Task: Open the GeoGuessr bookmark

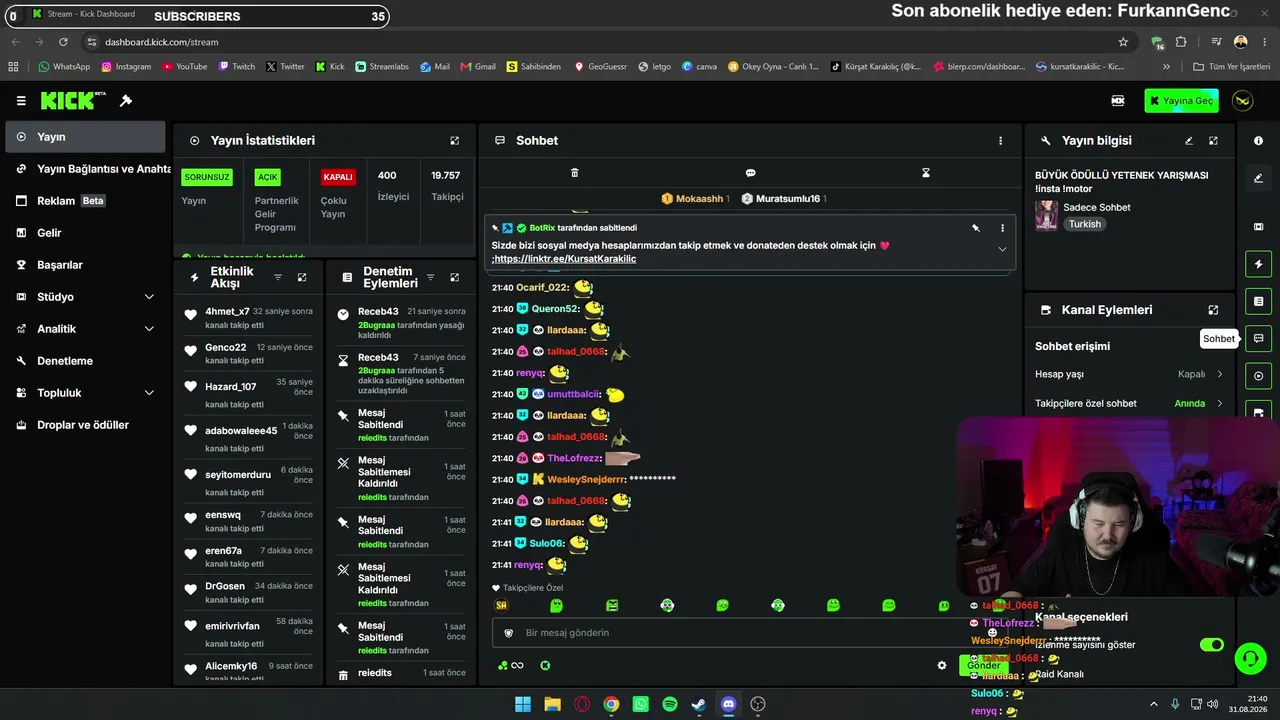Action: coord(600,67)
